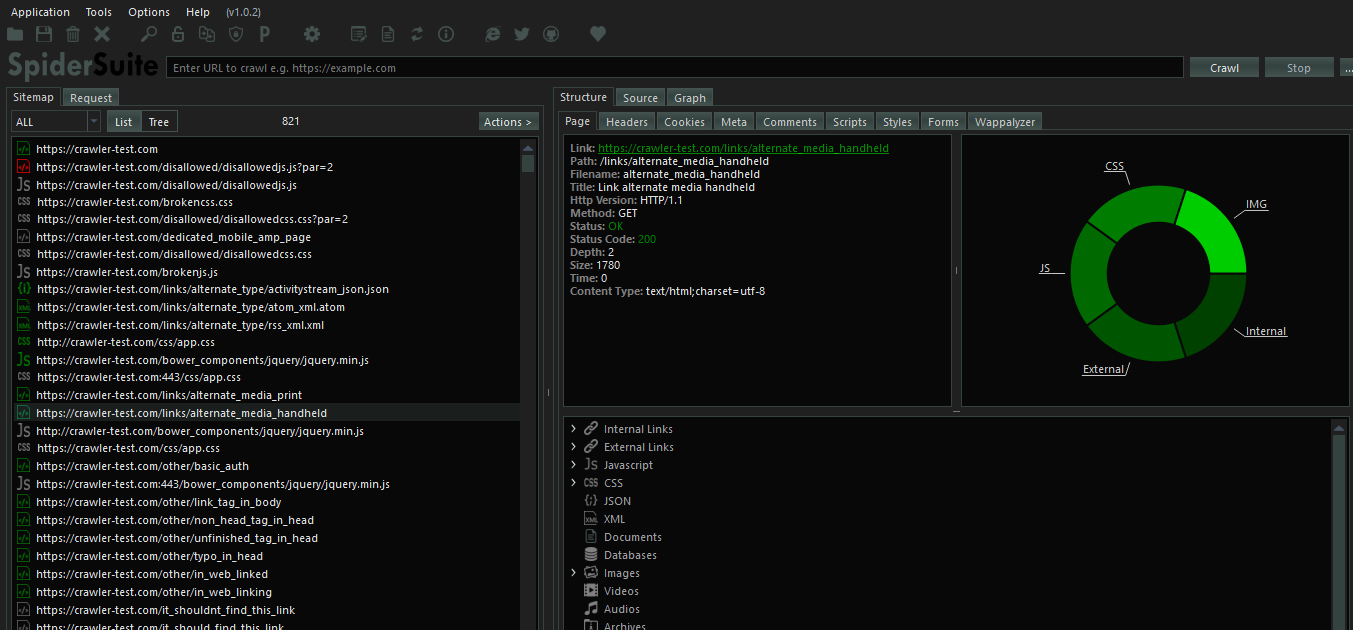Click the GitHub icon in toolbar
1353x630 pixels.
pos(550,35)
